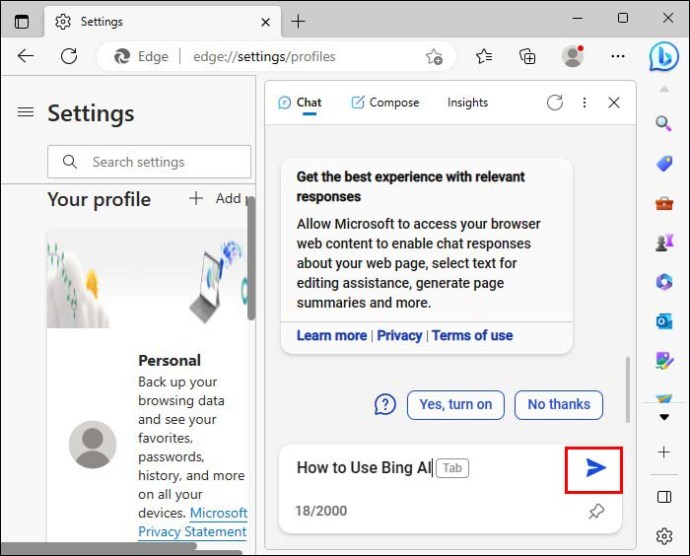Open the sidebar Search icon

click(664, 124)
